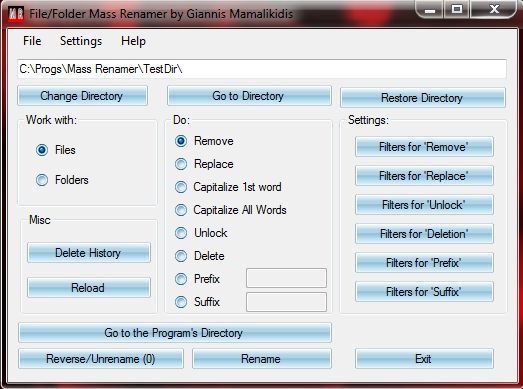Open Filters for 'Unlock'
This screenshot has width=523, height=389.
coord(424,205)
